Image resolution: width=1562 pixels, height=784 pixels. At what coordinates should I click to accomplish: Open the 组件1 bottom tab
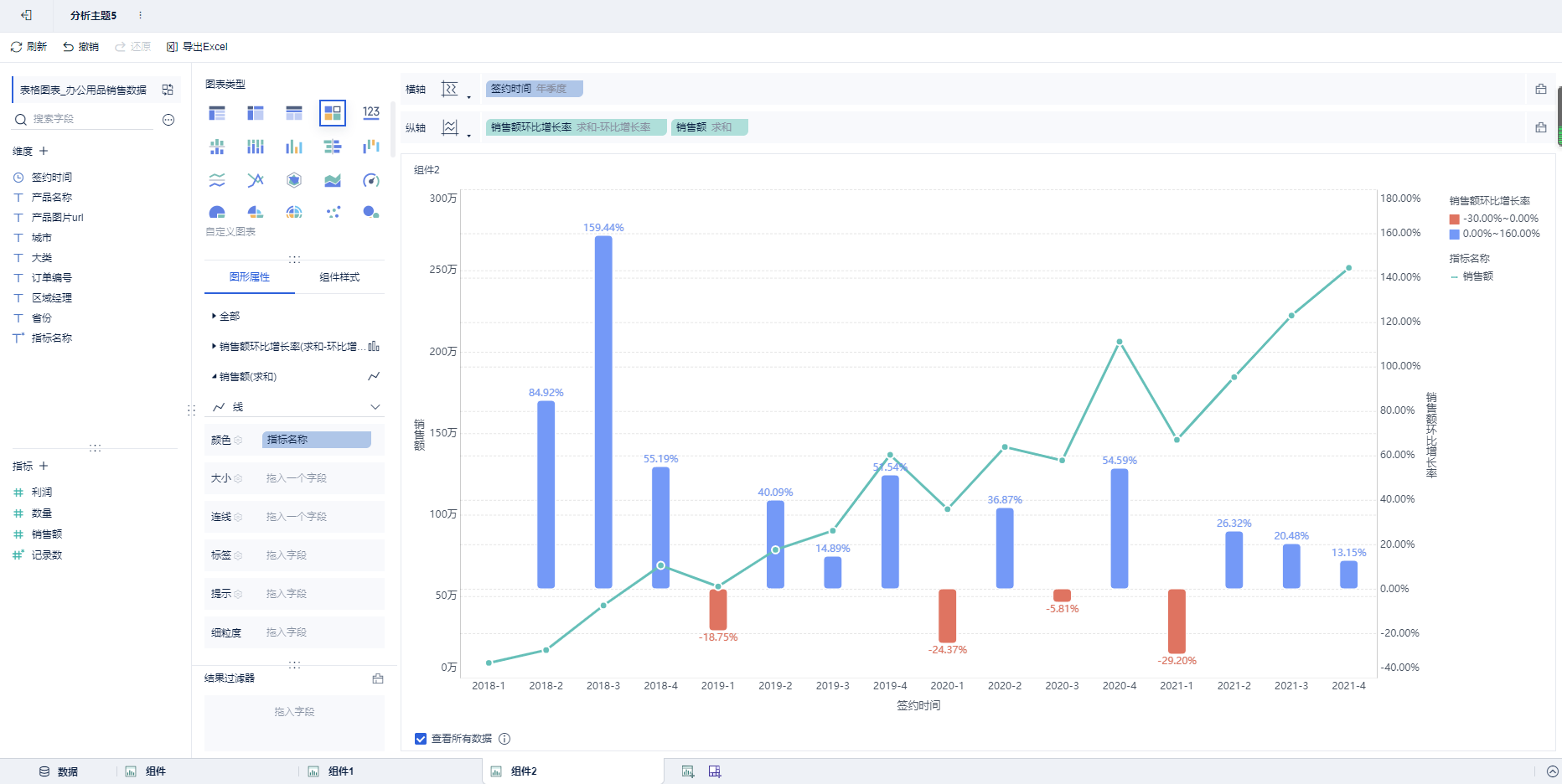coord(331,771)
